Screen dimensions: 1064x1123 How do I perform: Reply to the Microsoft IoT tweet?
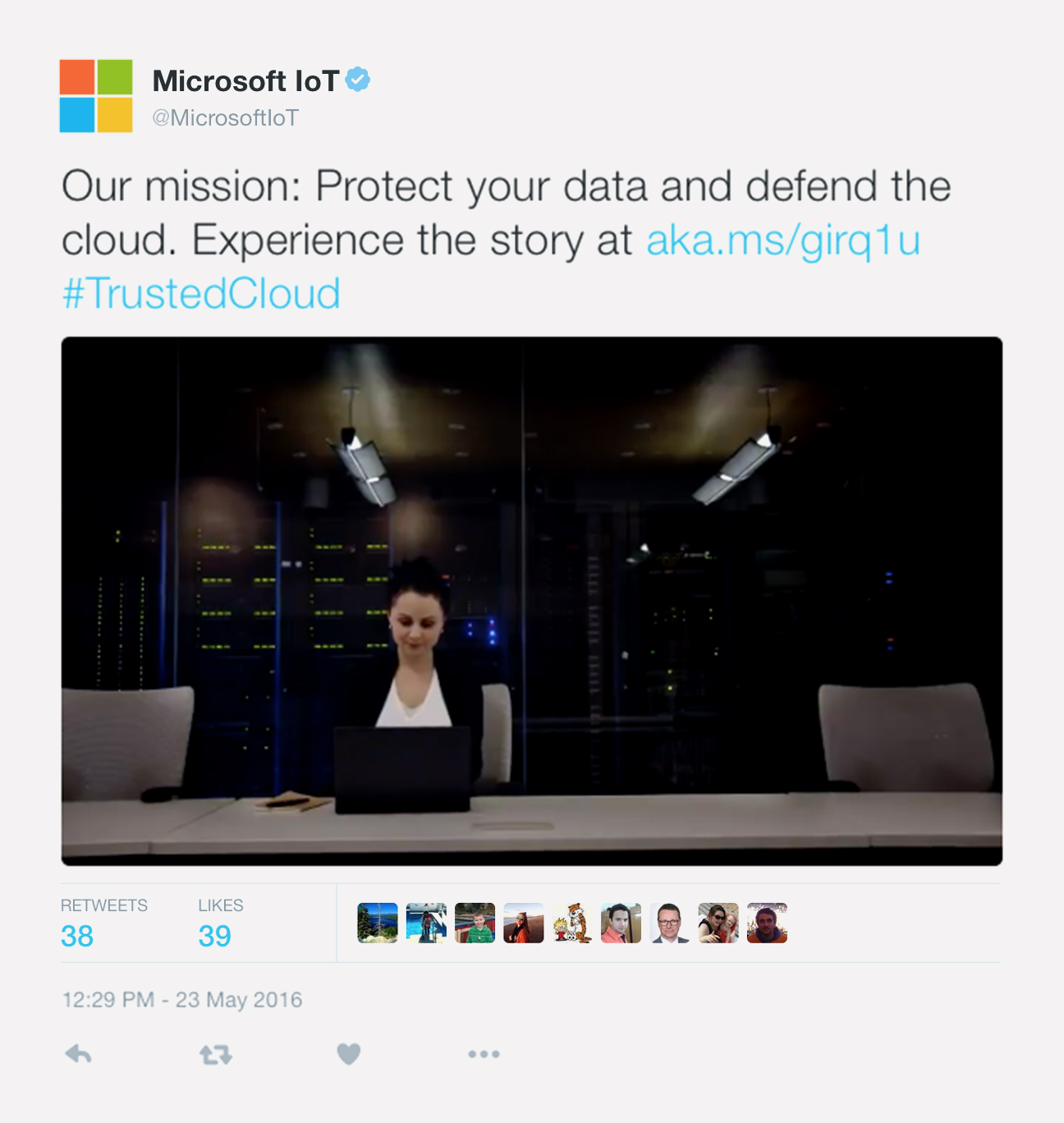coord(78,1054)
